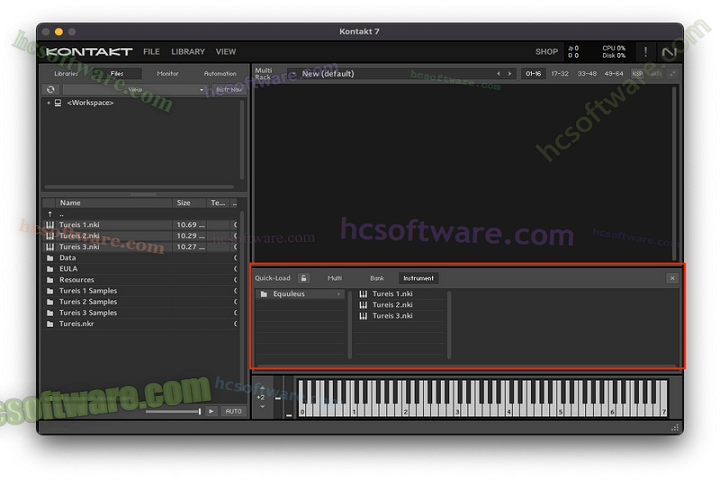The width and height of the screenshot is (720, 480).
Task: Go to the previous multi preset
Action: 498,73
